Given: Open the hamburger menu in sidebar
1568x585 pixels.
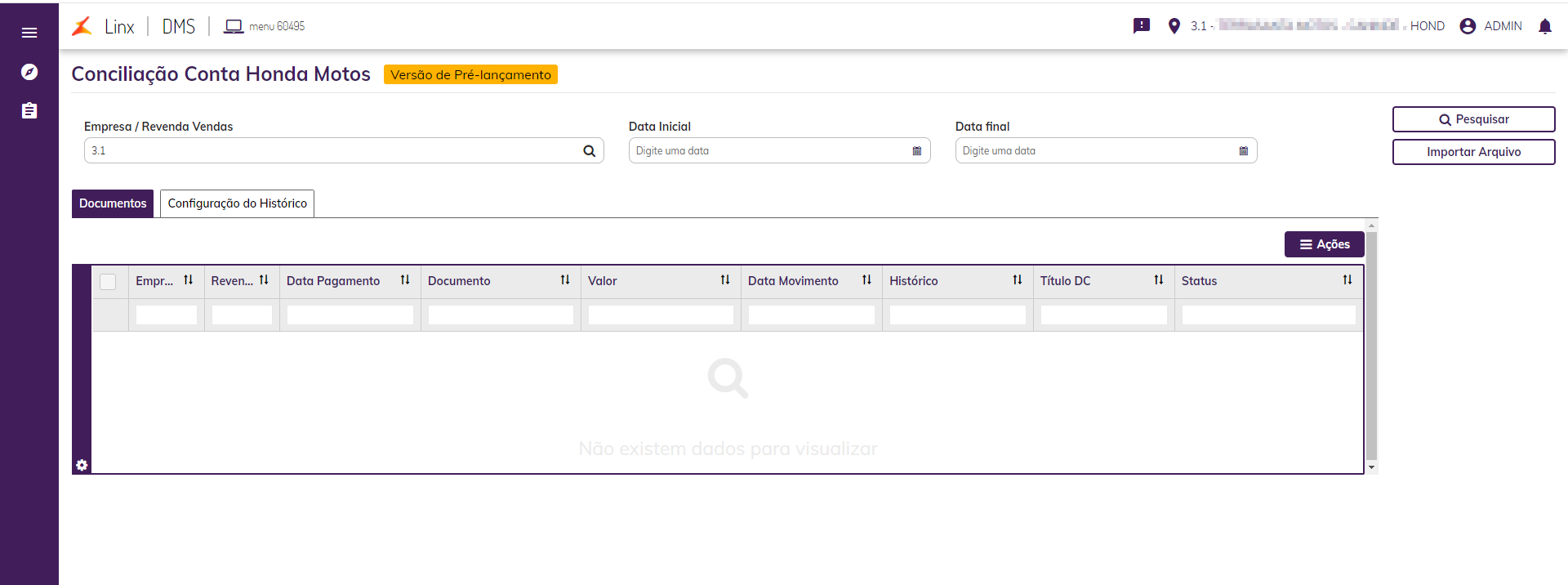Looking at the screenshot, I should coord(29,33).
